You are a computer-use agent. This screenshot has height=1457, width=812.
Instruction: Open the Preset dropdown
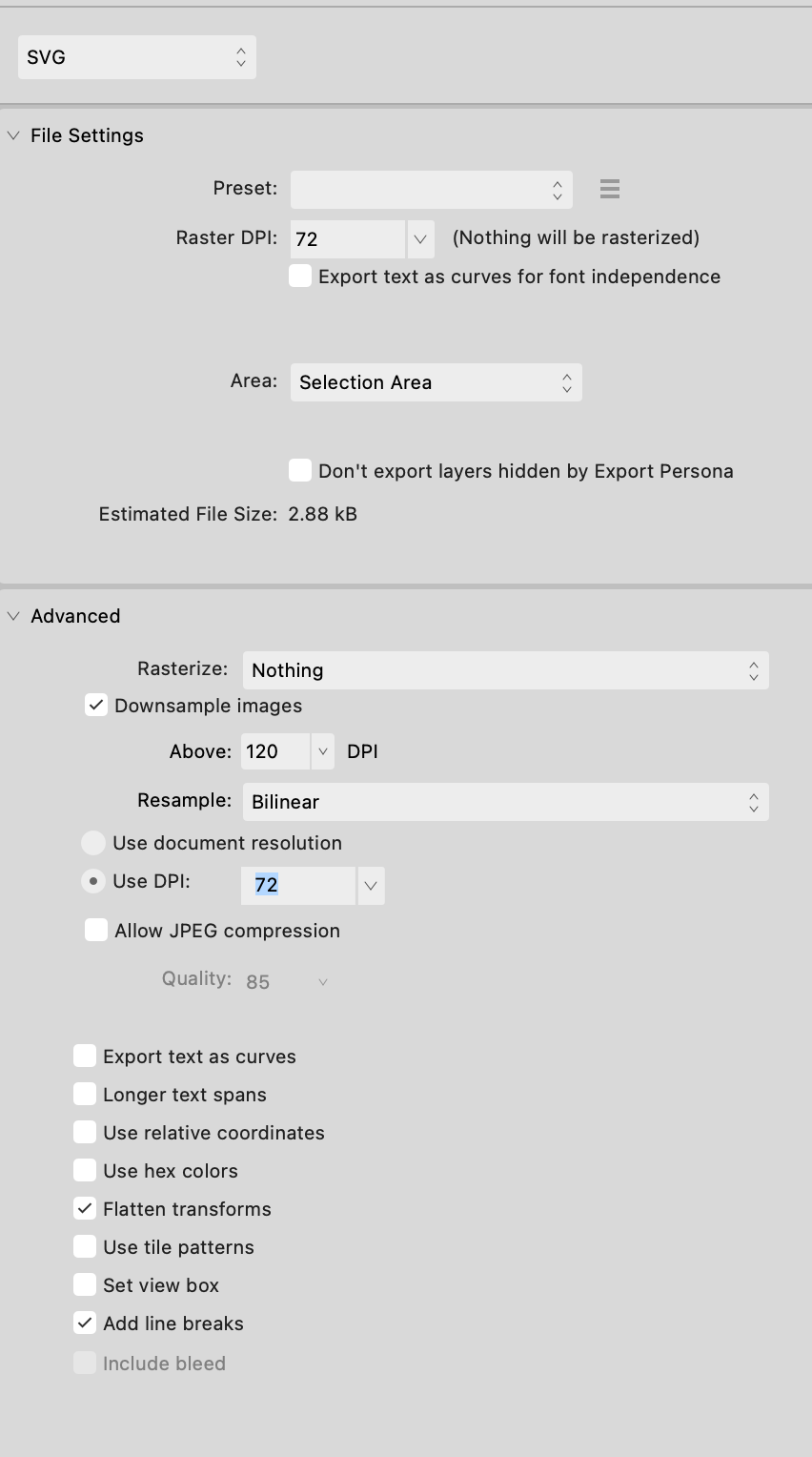tap(432, 190)
